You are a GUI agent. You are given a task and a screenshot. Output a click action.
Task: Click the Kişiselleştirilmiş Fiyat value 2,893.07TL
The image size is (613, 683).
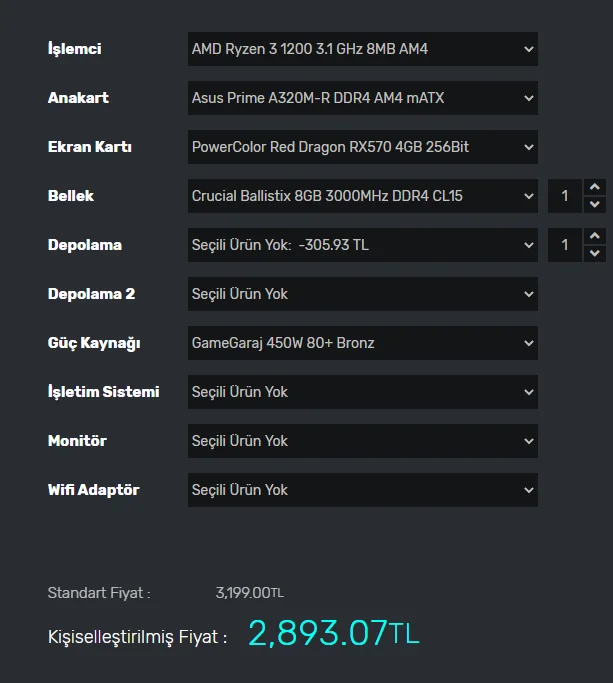334,633
